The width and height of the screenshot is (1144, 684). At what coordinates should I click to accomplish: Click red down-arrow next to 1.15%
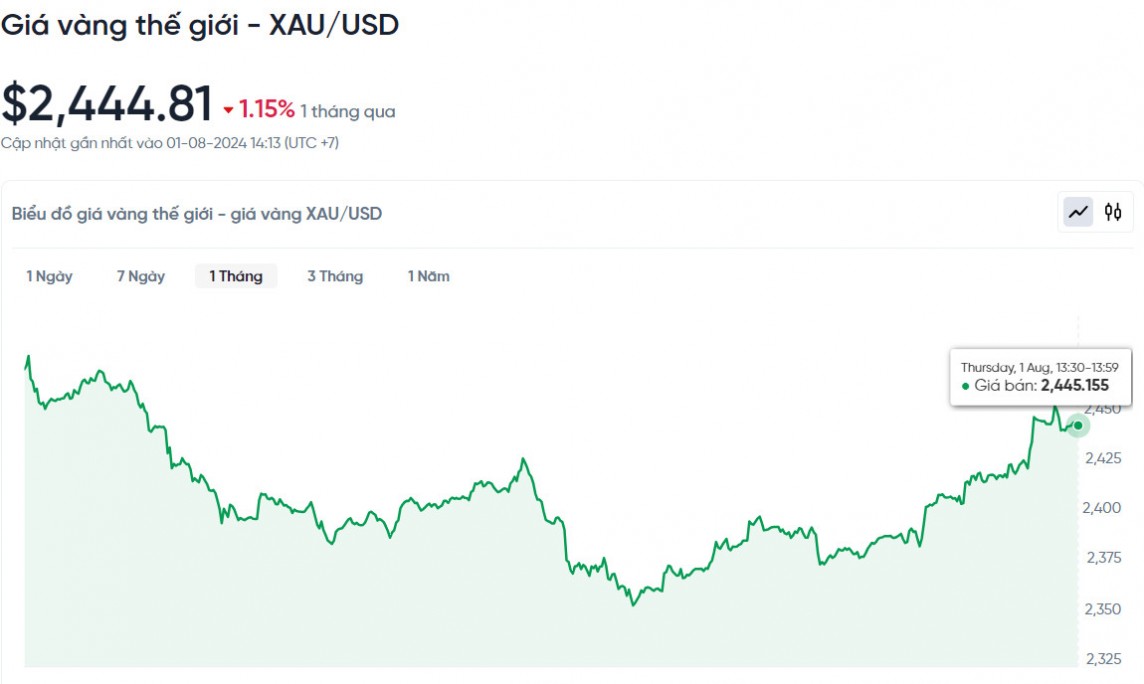coord(228,111)
